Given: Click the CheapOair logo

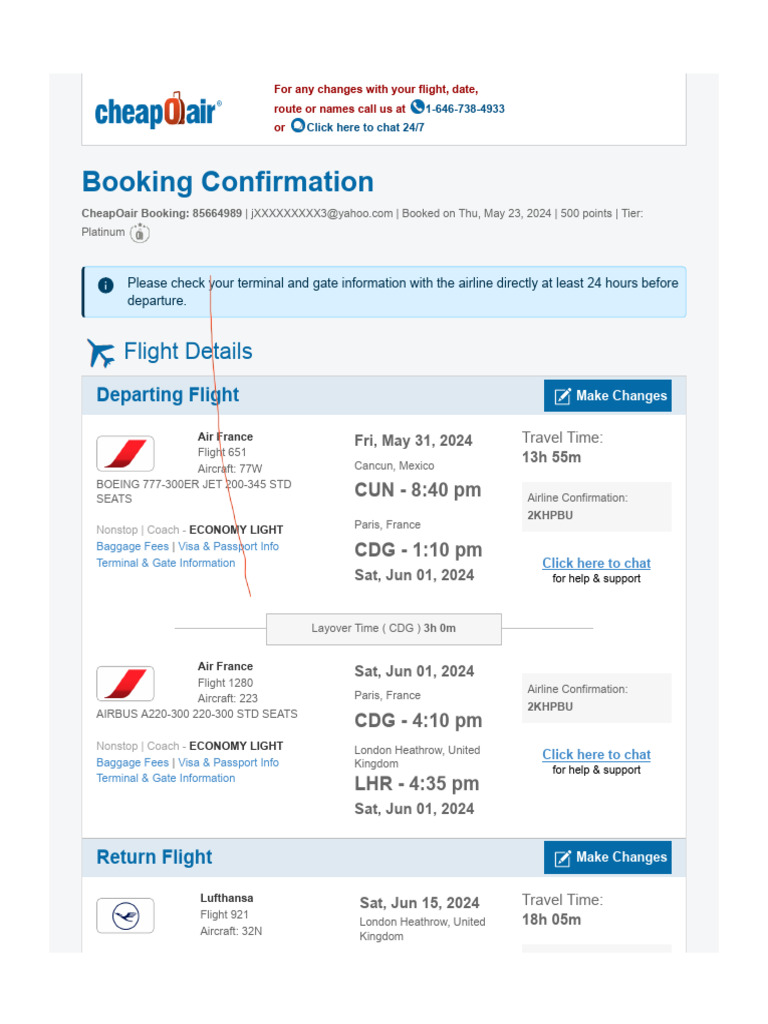Looking at the screenshot, I should coord(159,110).
